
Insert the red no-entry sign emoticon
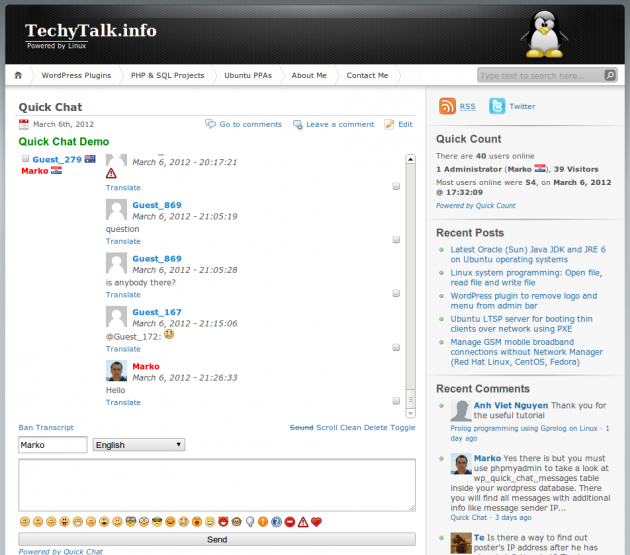click(290, 522)
